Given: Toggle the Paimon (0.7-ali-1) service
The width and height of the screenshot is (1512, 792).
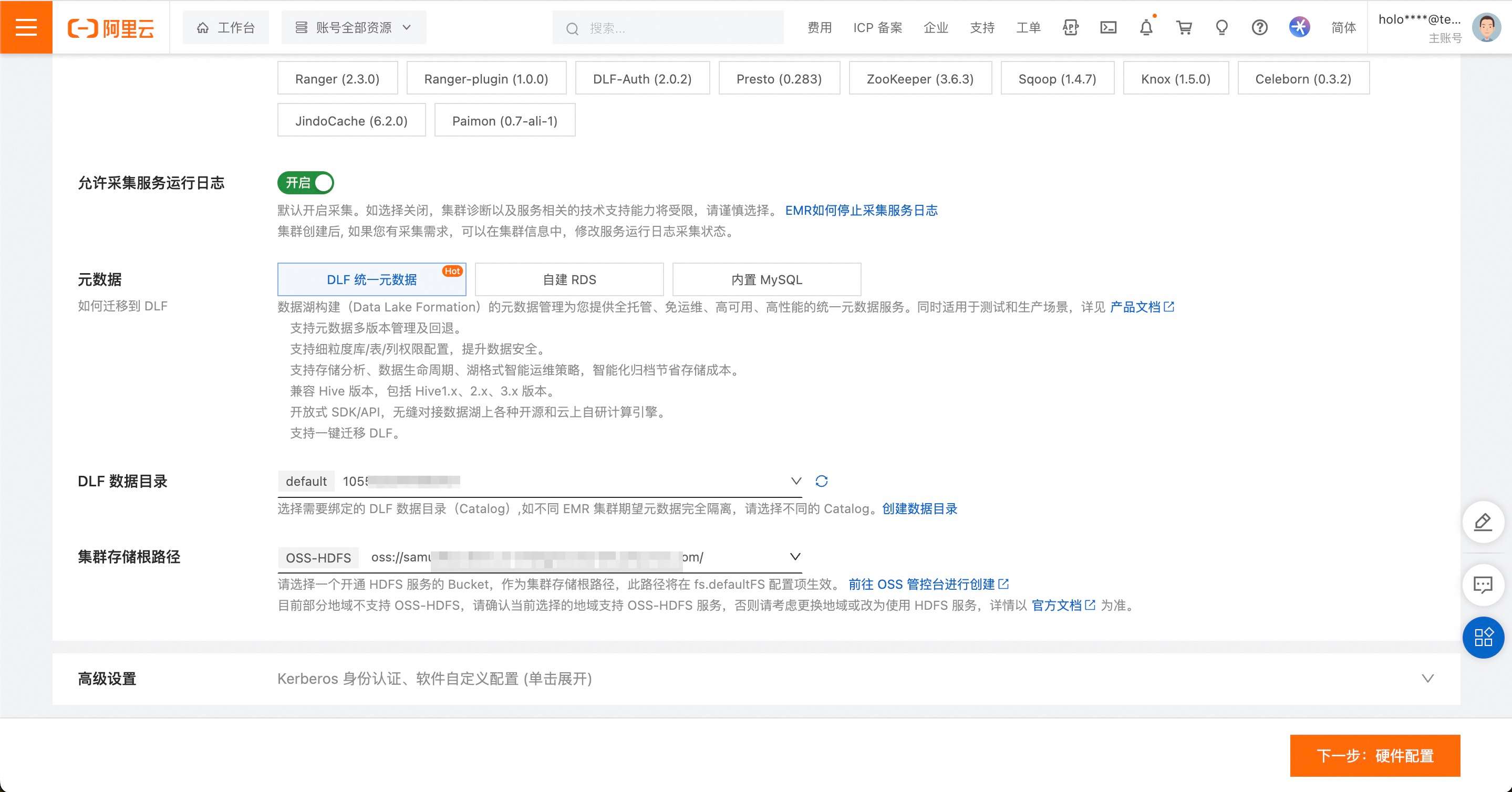Looking at the screenshot, I should [x=505, y=120].
